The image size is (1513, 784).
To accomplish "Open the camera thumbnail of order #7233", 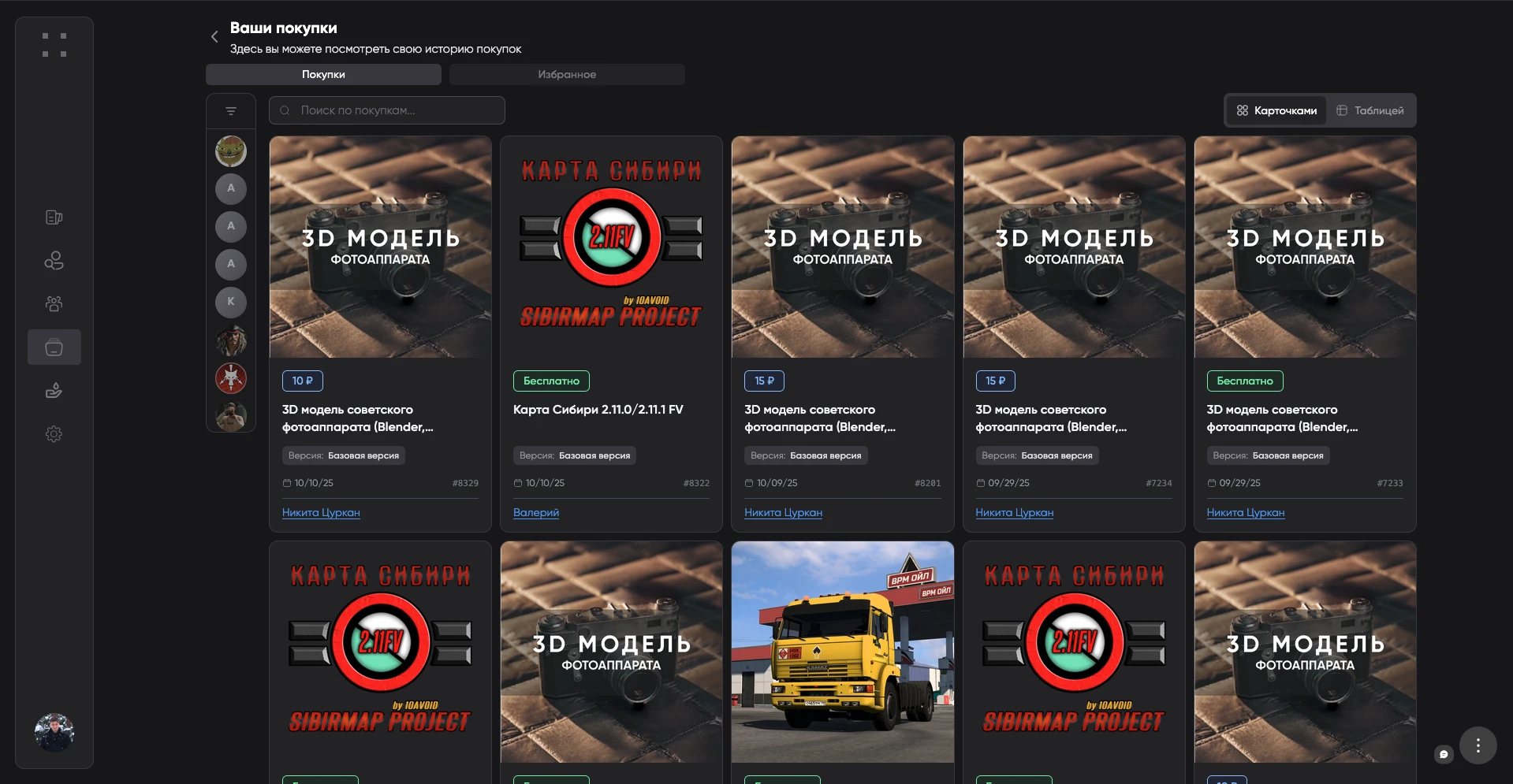I will click(1305, 247).
